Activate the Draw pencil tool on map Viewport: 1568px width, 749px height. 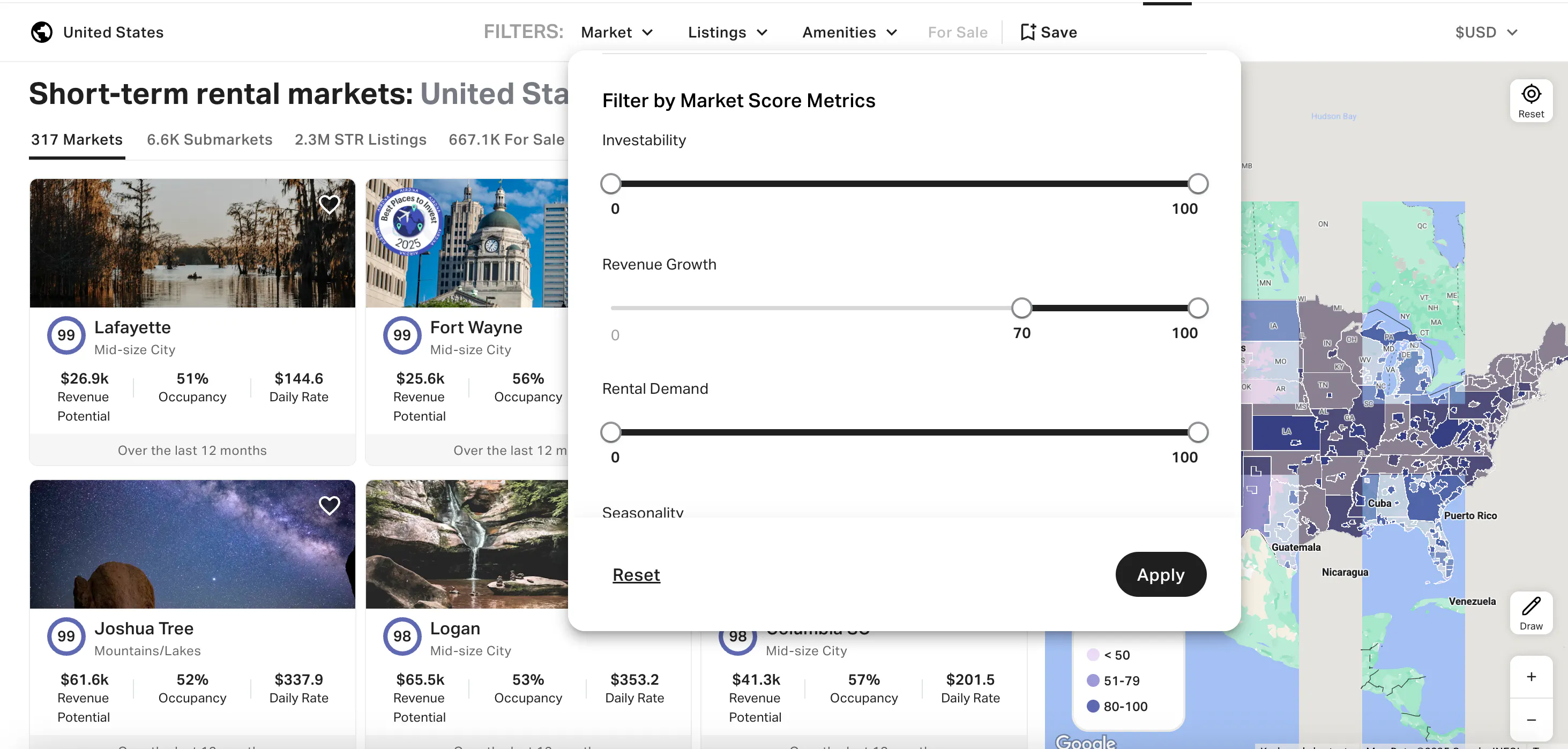(x=1531, y=613)
